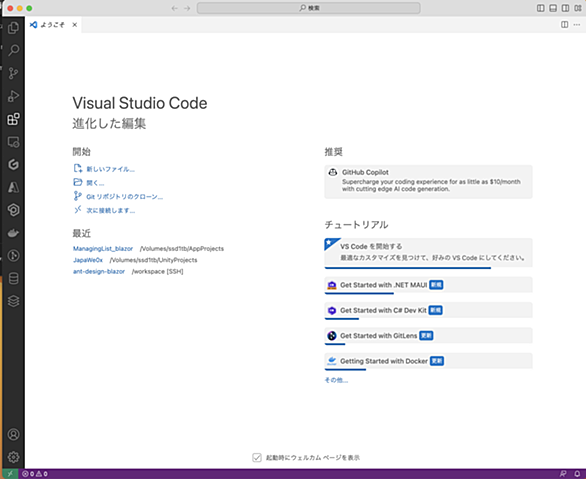Open the GitHub Copilot recommendation card
This screenshot has height=479, width=586.
(x=428, y=182)
